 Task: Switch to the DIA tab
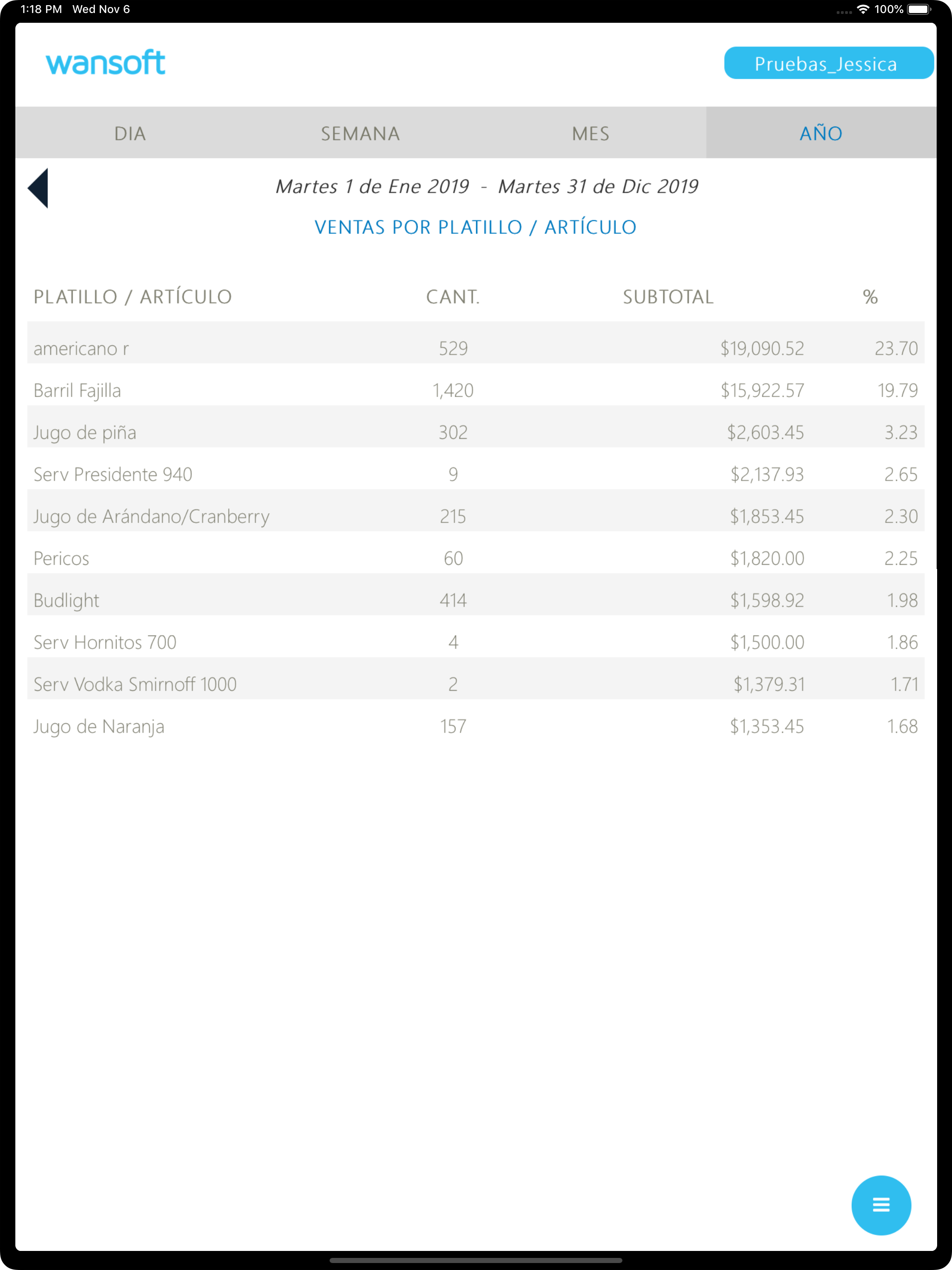(x=130, y=133)
